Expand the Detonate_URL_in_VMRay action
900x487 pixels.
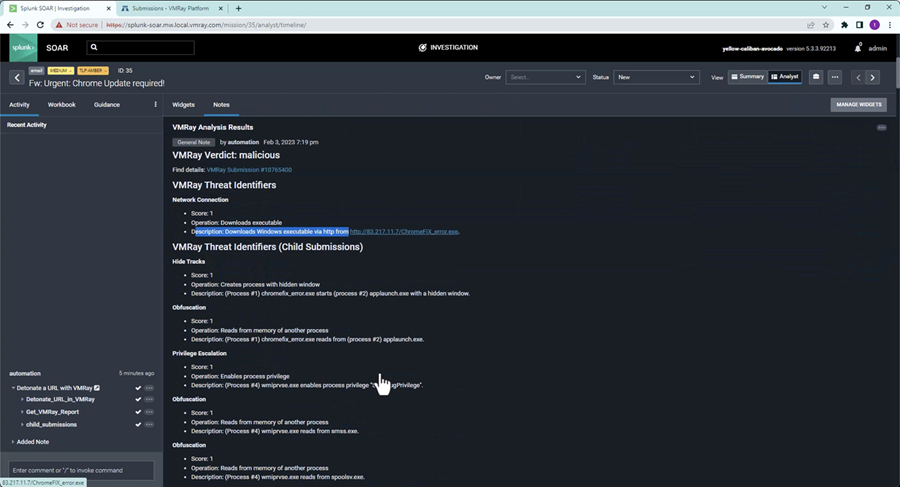click(22, 399)
